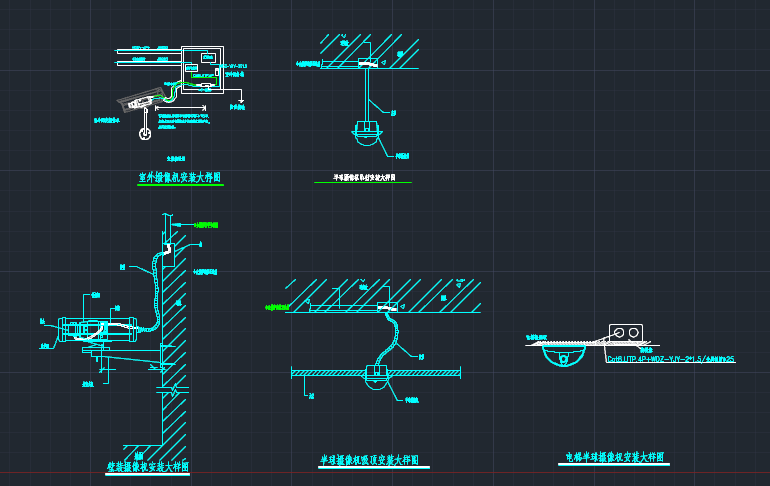The width and height of the screenshot is (770, 486).
Task: Select the recessed ceiling dome camera symbol
Action: pos(377,380)
